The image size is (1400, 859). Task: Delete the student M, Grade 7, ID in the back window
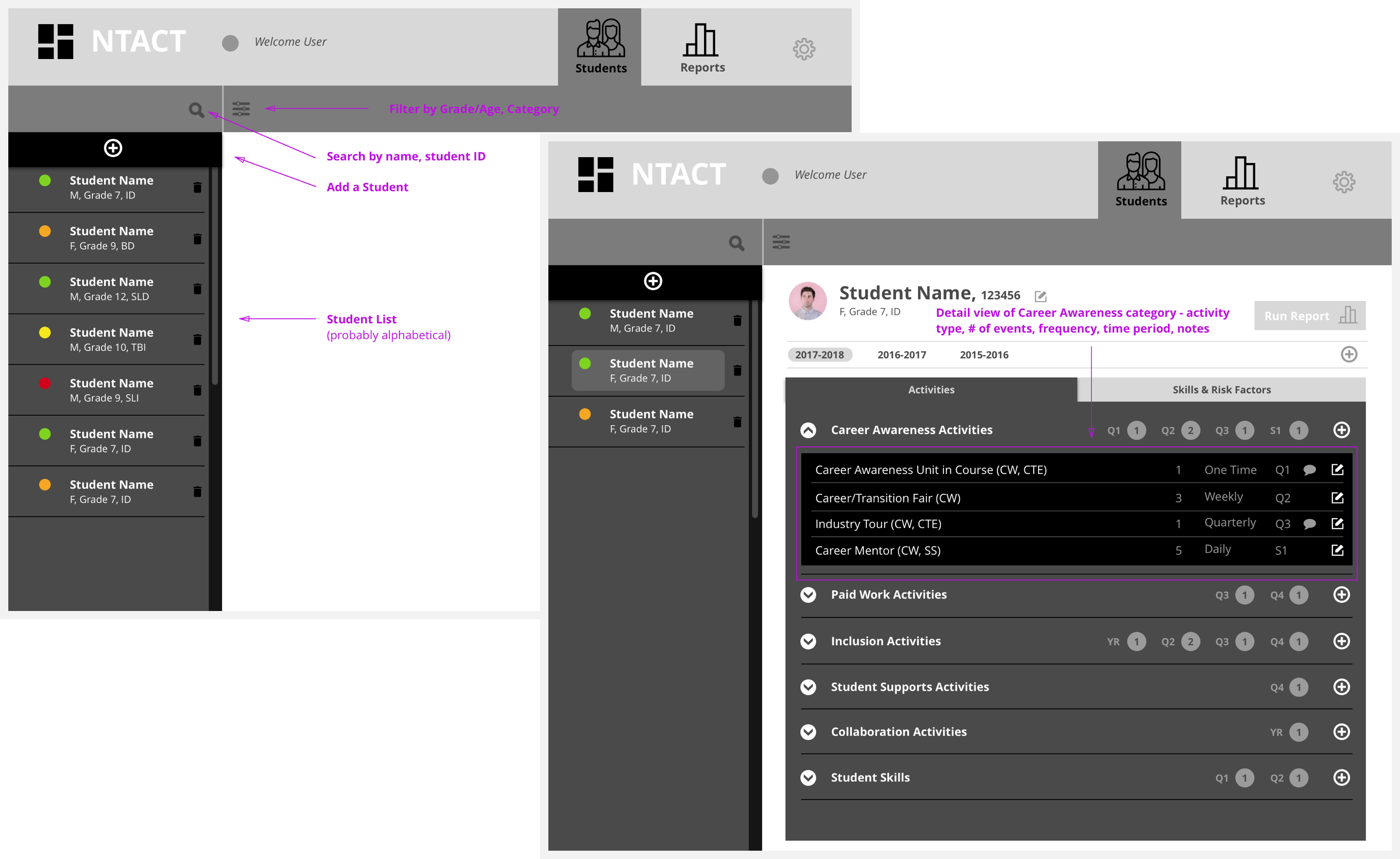197,187
